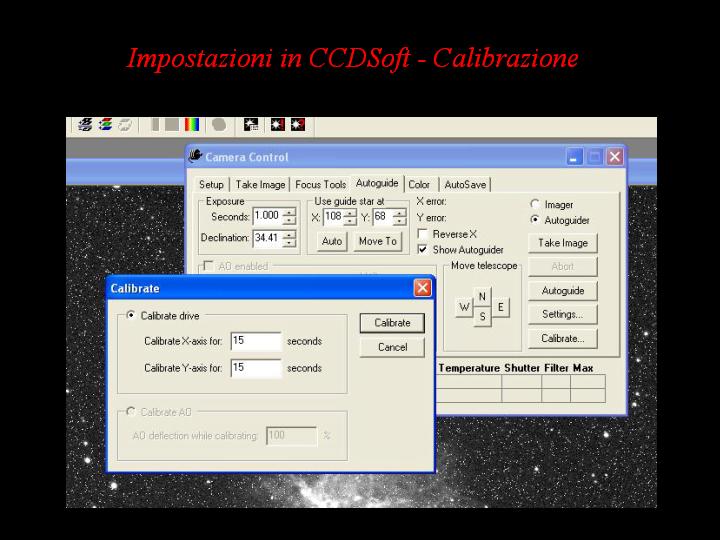Untick the Show Autoguider checkbox
This screenshot has height=540, width=720.
click(x=422, y=249)
